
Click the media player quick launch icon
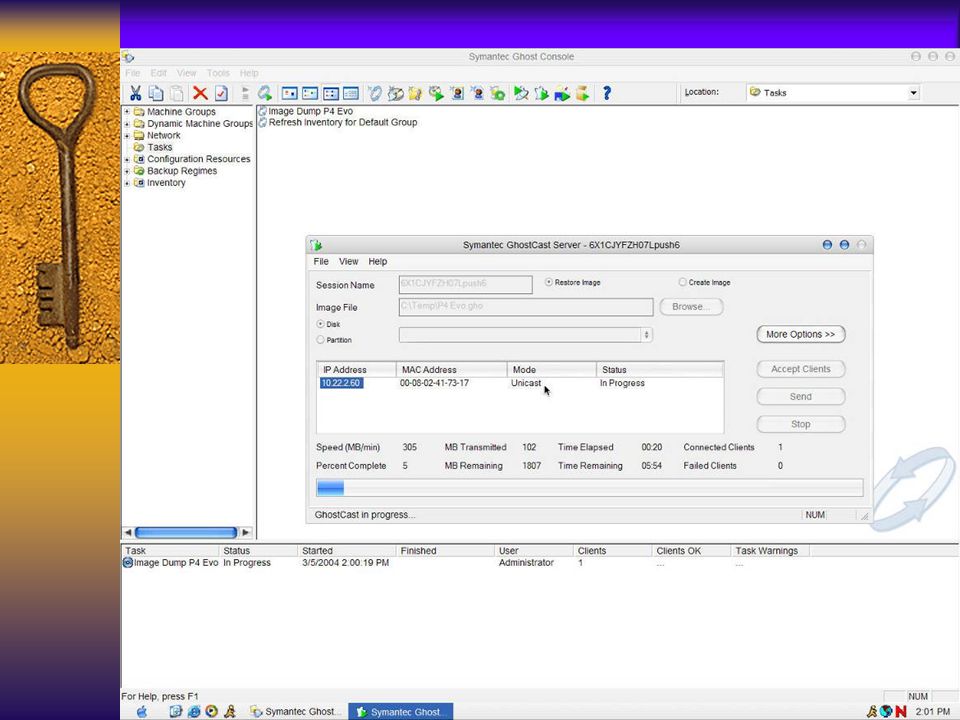coord(212,711)
